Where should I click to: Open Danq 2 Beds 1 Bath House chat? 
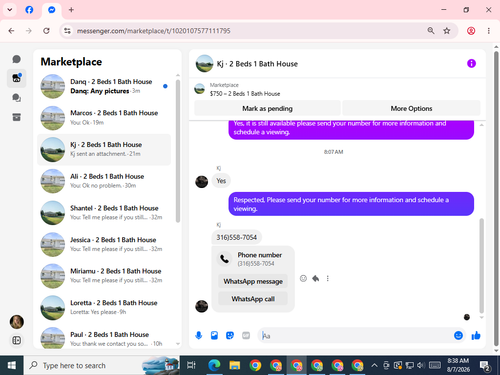coord(104,86)
